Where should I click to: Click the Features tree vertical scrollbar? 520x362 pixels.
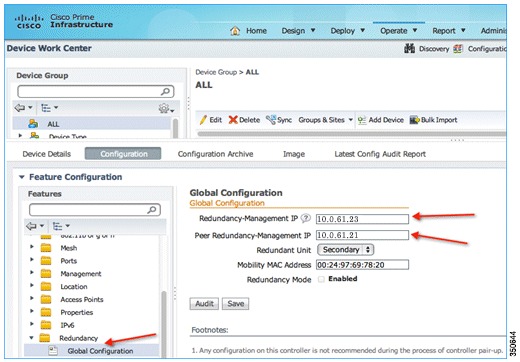[164, 323]
